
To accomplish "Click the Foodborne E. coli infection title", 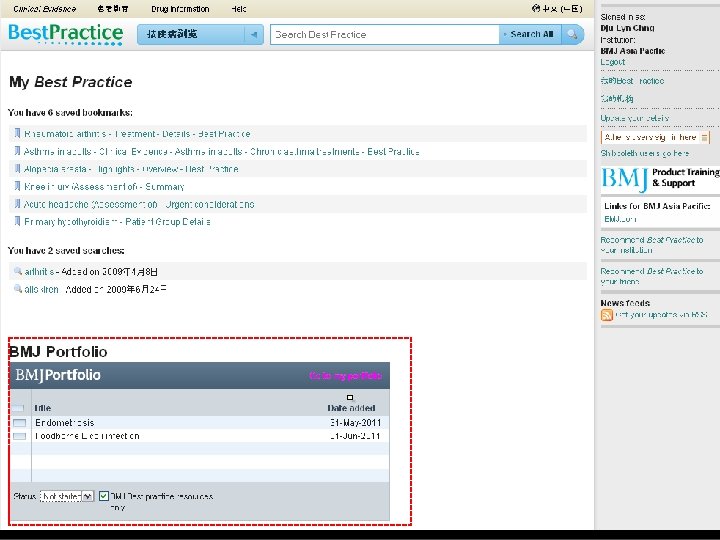I will pyautogui.click(x=87, y=436).
